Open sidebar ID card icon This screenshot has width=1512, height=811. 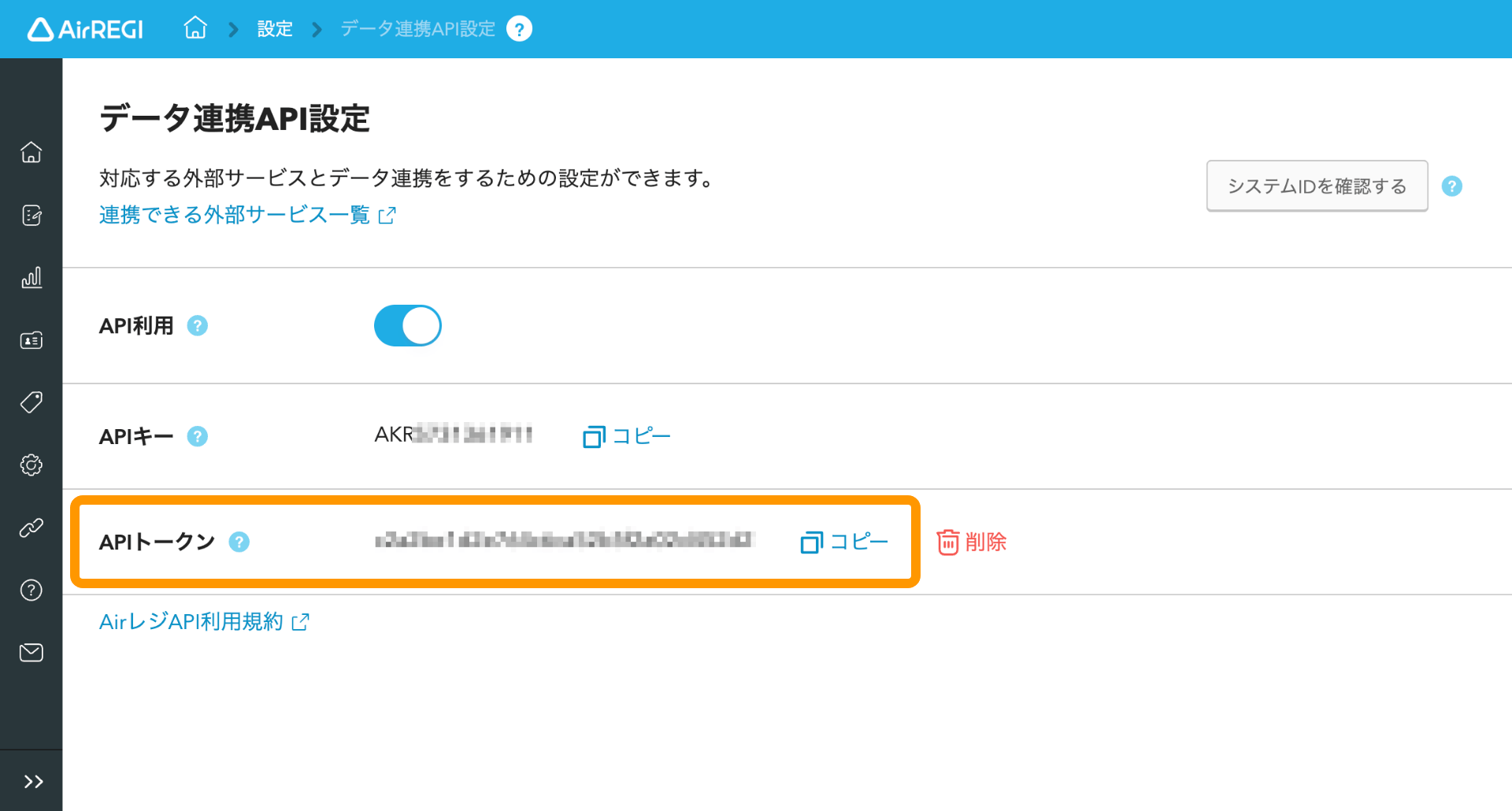(31, 340)
